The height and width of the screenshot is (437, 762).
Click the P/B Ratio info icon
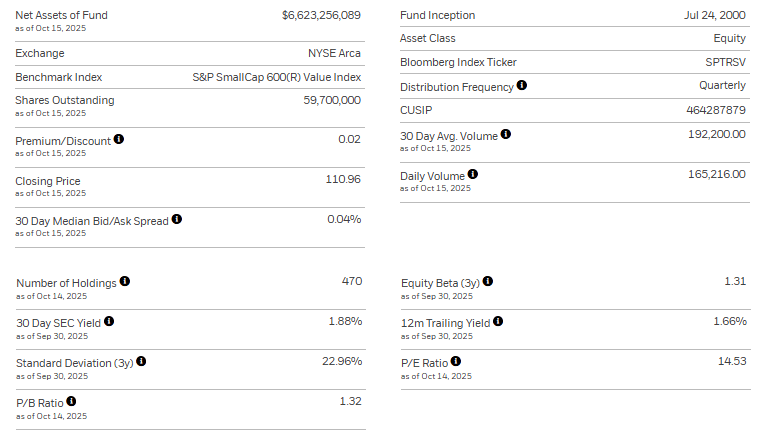[x=70, y=402]
